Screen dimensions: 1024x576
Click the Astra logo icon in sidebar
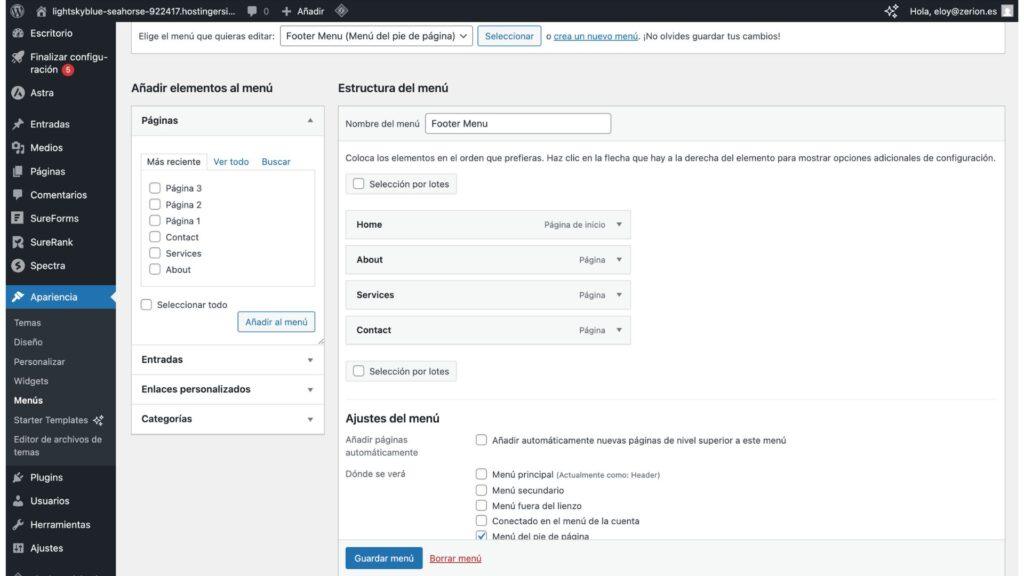(x=18, y=93)
